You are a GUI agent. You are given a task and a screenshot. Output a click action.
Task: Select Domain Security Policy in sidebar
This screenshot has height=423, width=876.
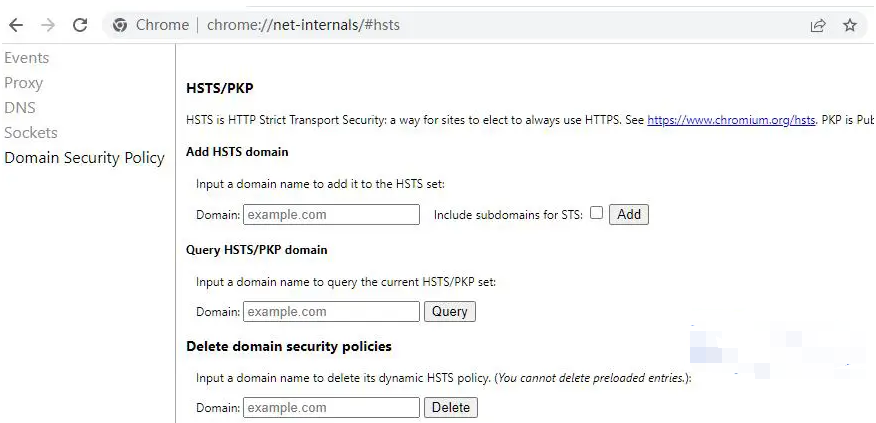(84, 158)
